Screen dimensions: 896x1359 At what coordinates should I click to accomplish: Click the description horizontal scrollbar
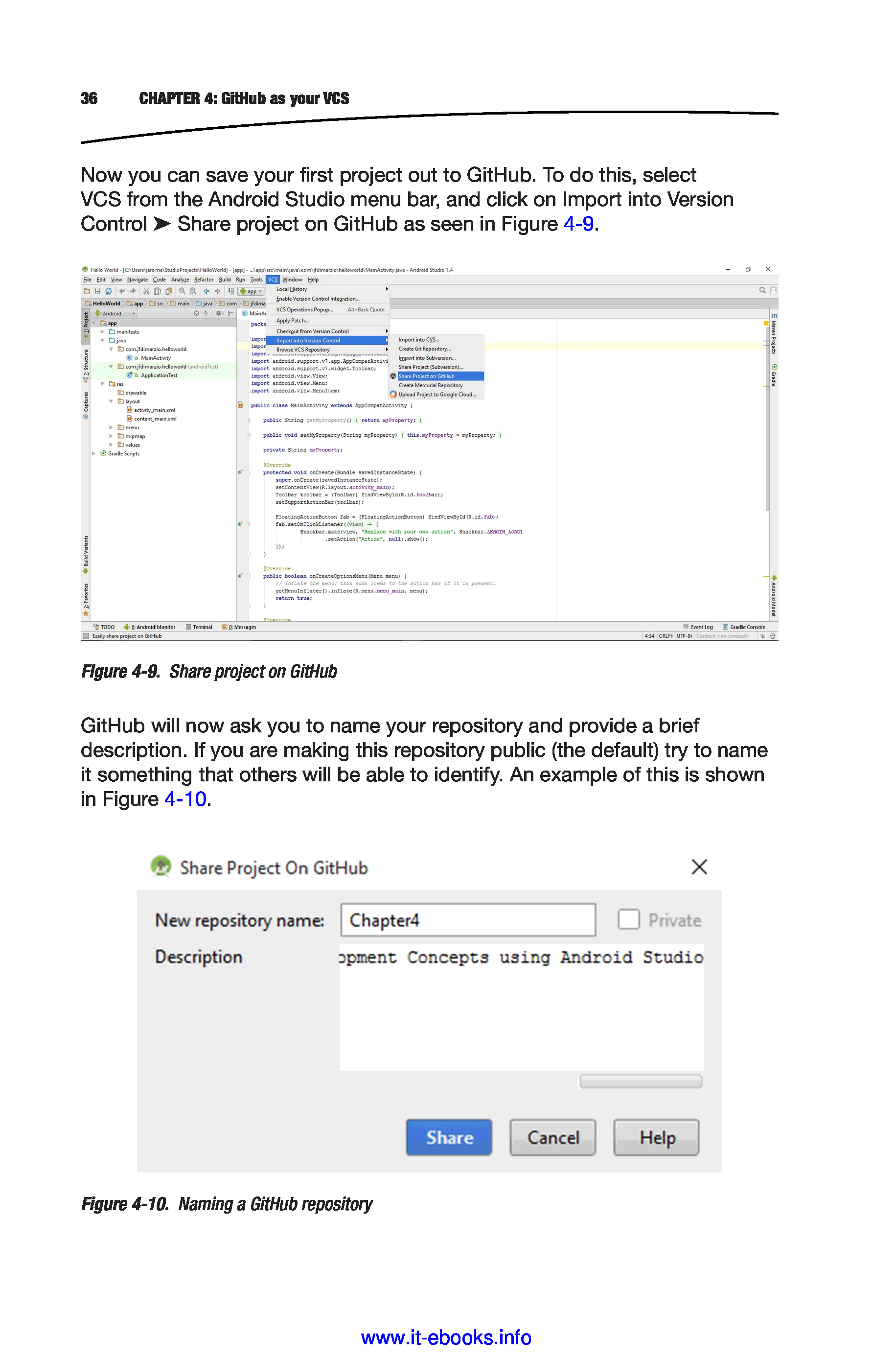[x=640, y=1080]
